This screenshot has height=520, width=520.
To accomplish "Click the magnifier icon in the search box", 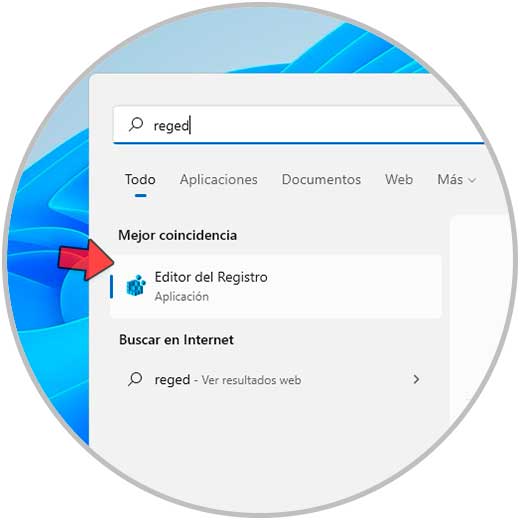I will click(136, 125).
